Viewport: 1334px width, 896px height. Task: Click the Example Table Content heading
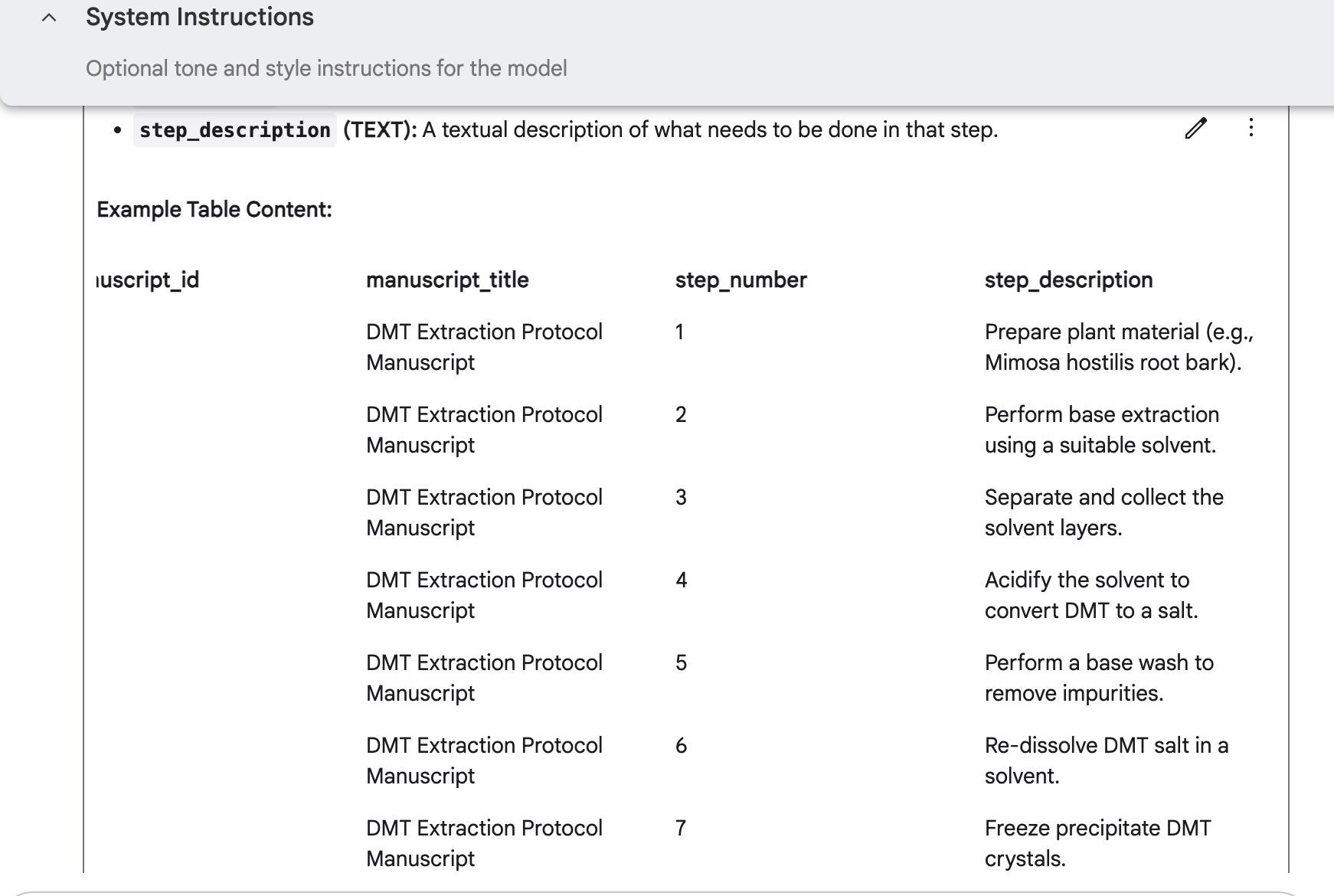pos(214,209)
